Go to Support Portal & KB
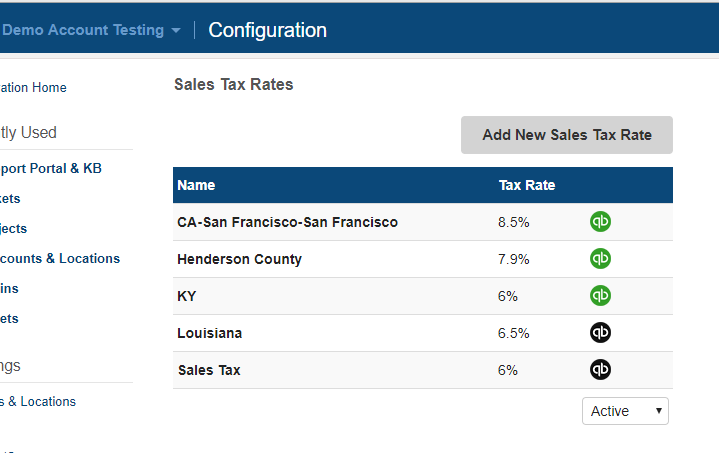This screenshot has height=453, width=719. (50, 168)
